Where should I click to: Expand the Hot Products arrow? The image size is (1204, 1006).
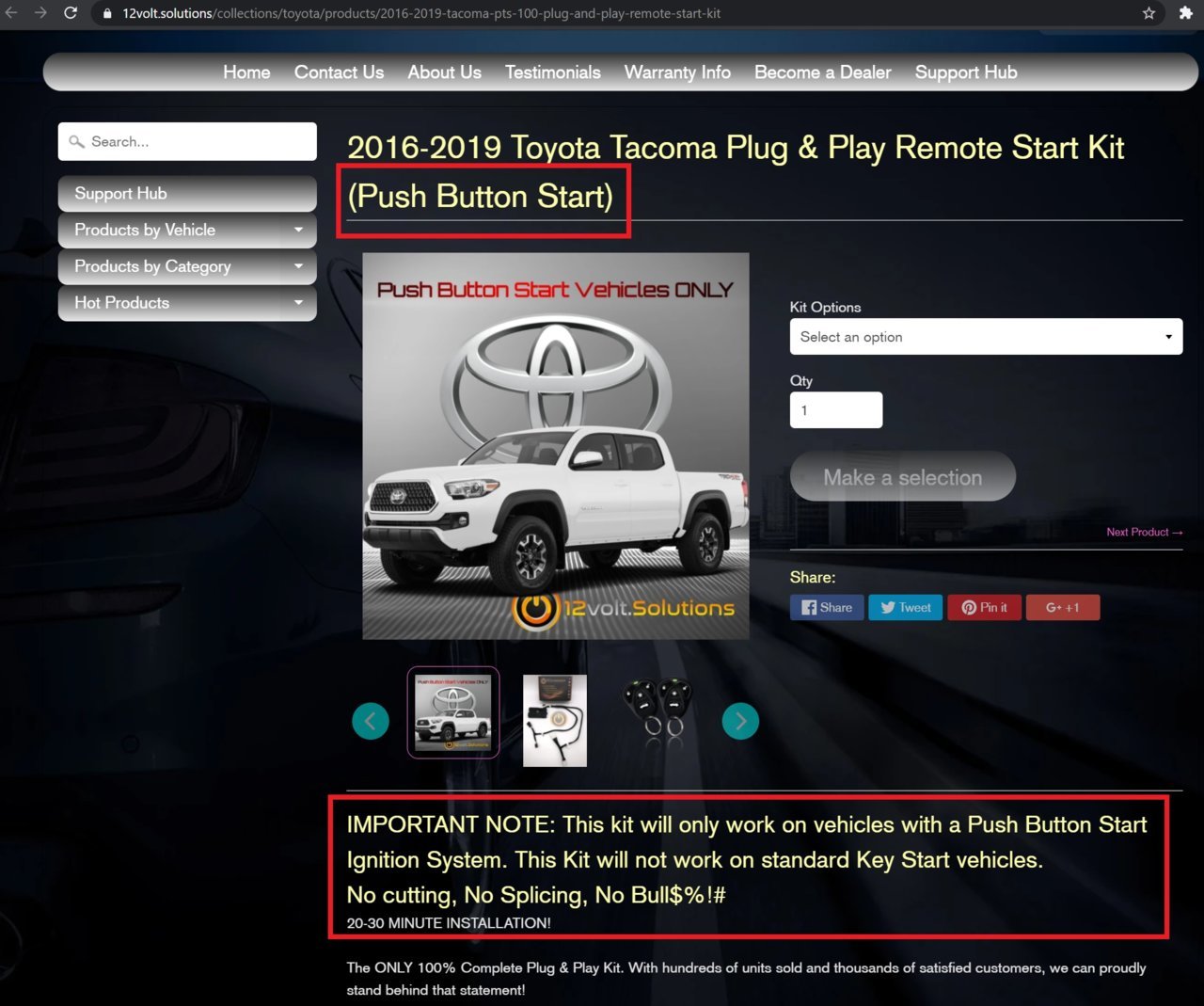click(298, 303)
